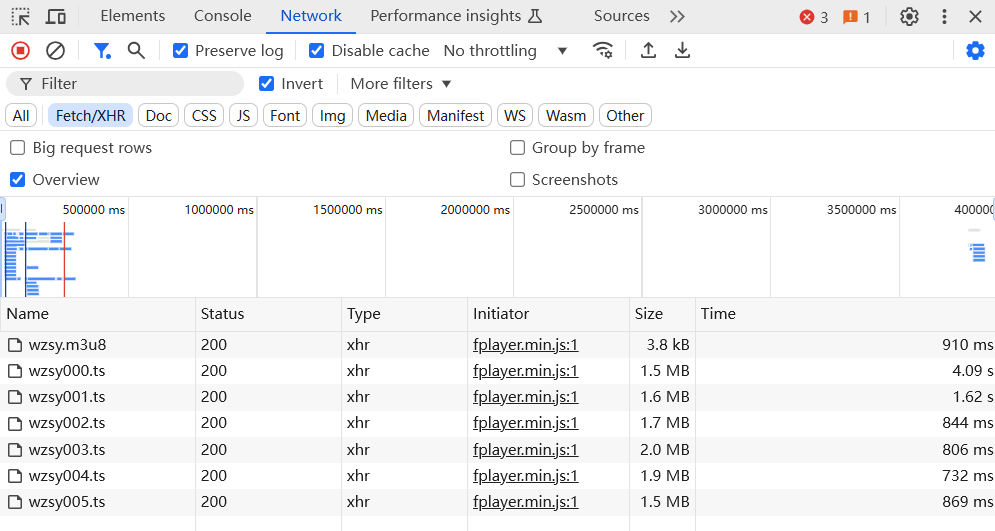Image resolution: width=995 pixels, height=531 pixels.
Task: Click the inspect element selector icon
Action: (x=20, y=16)
